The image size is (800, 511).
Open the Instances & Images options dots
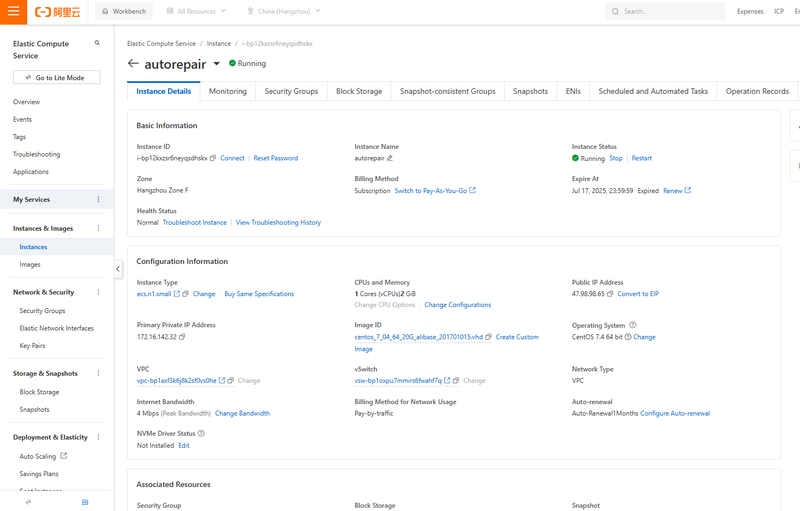point(98,228)
